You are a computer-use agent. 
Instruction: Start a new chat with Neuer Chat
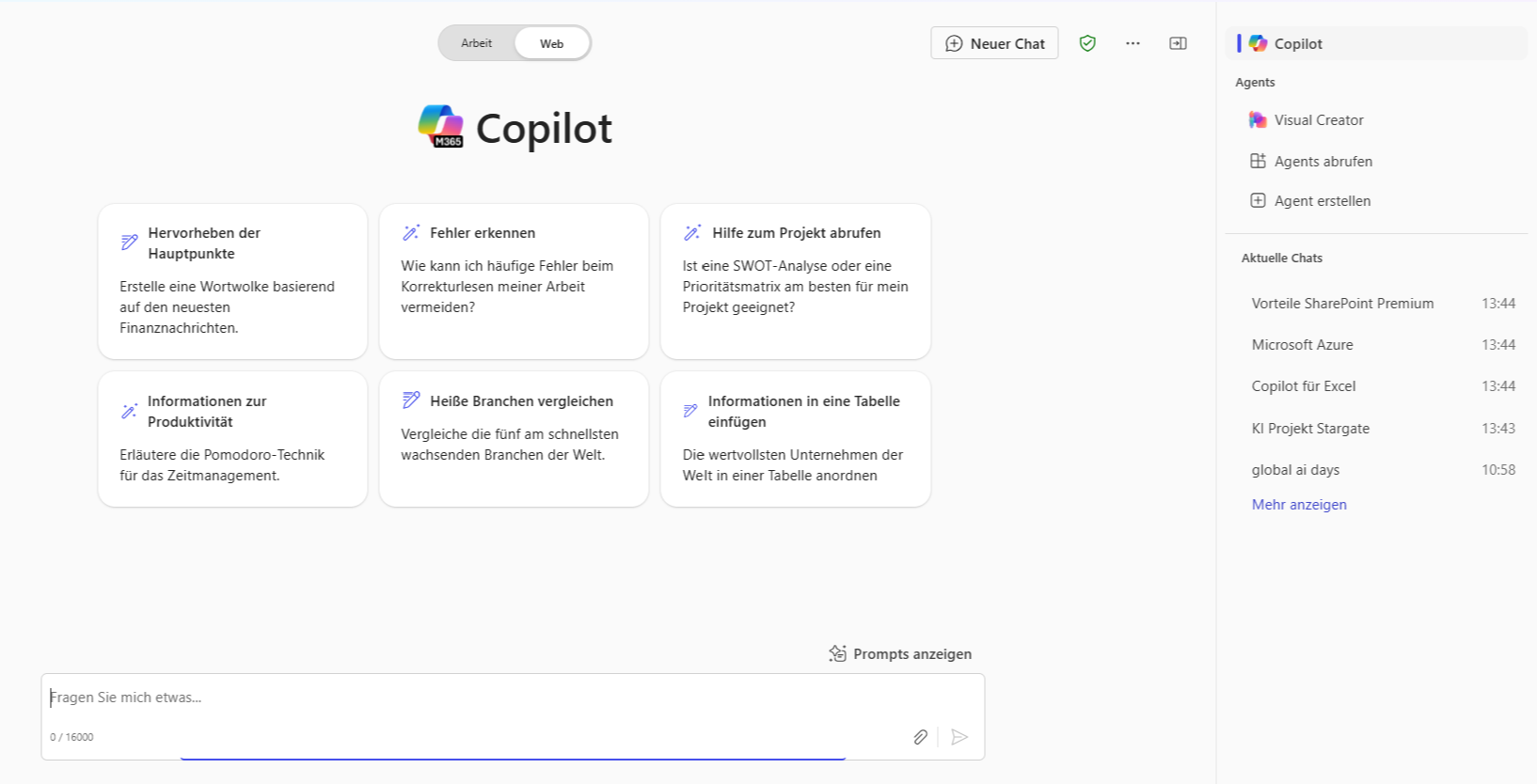coord(994,43)
